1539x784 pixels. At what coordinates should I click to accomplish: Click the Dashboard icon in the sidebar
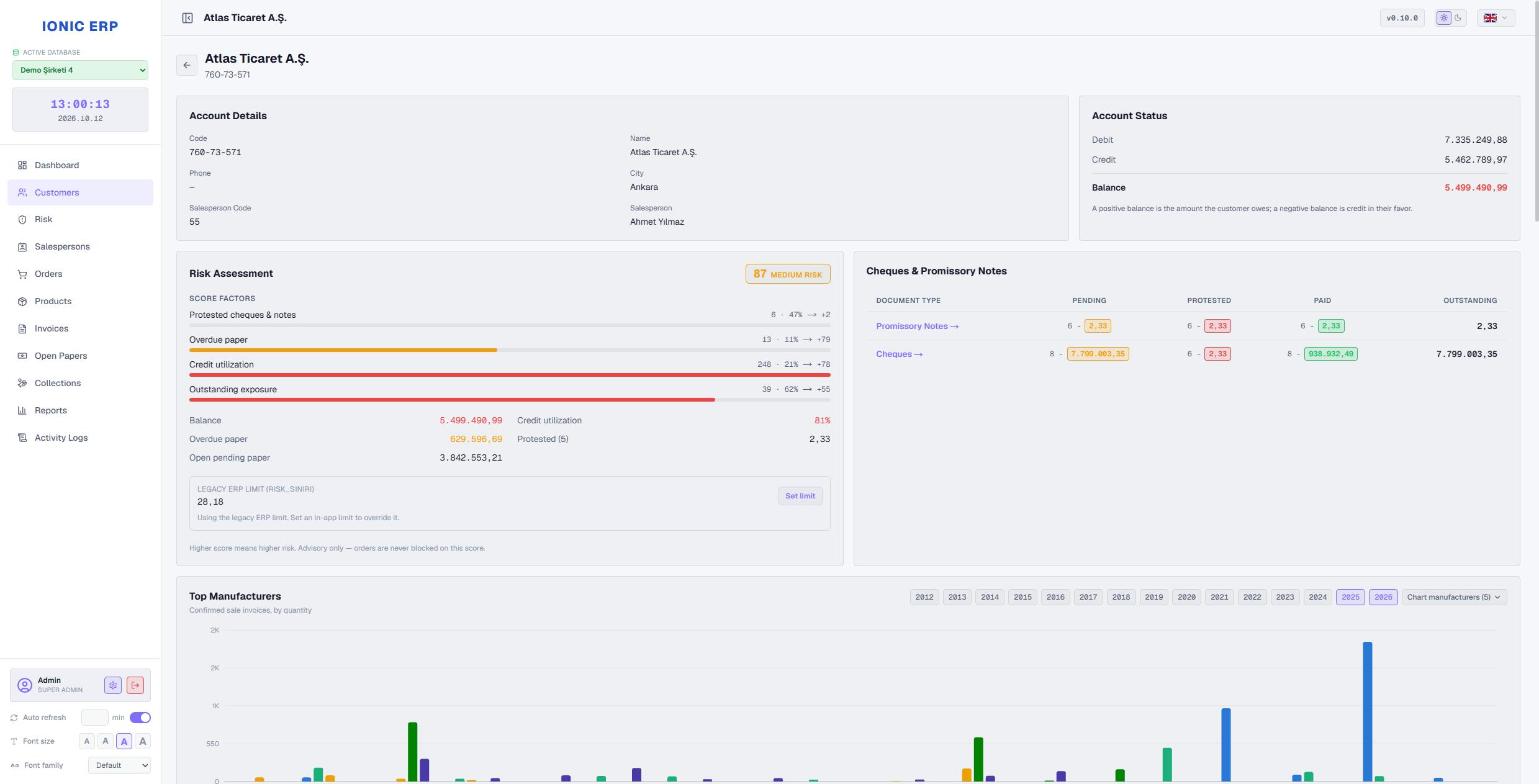pos(22,165)
